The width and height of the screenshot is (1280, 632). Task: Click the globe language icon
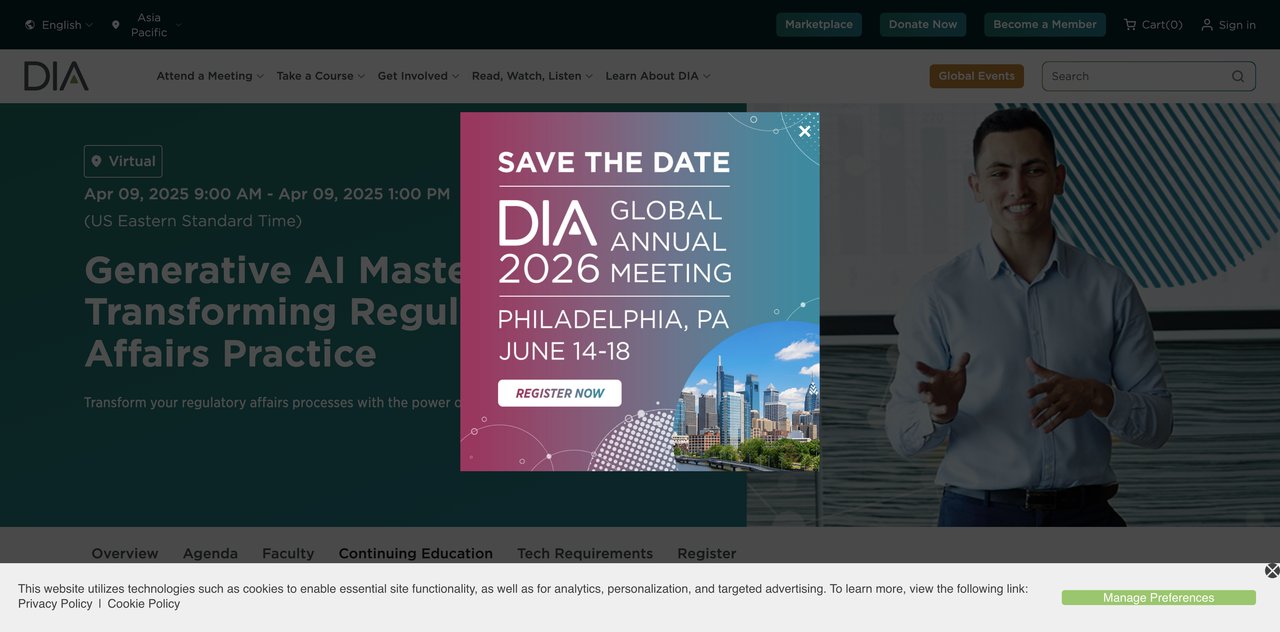coord(30,25)
